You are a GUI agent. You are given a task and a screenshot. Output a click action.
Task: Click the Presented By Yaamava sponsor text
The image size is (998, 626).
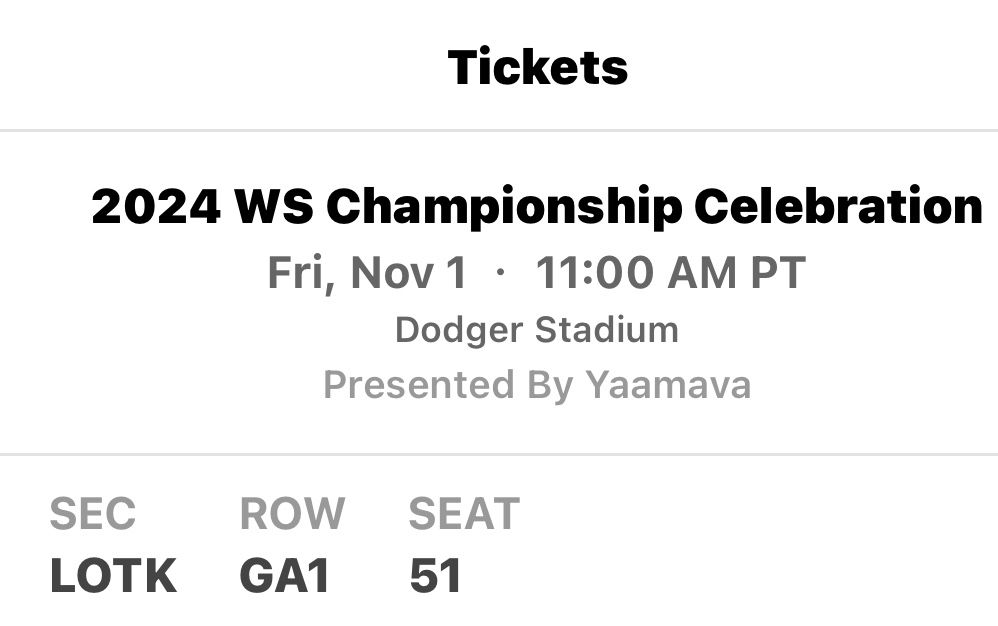click(537, 383)
